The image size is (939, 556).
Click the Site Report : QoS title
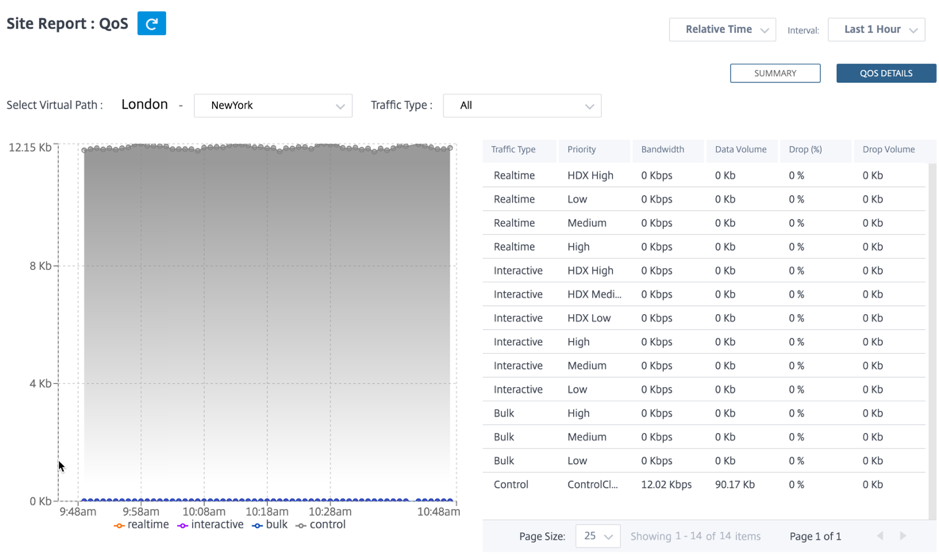[67, 23]
